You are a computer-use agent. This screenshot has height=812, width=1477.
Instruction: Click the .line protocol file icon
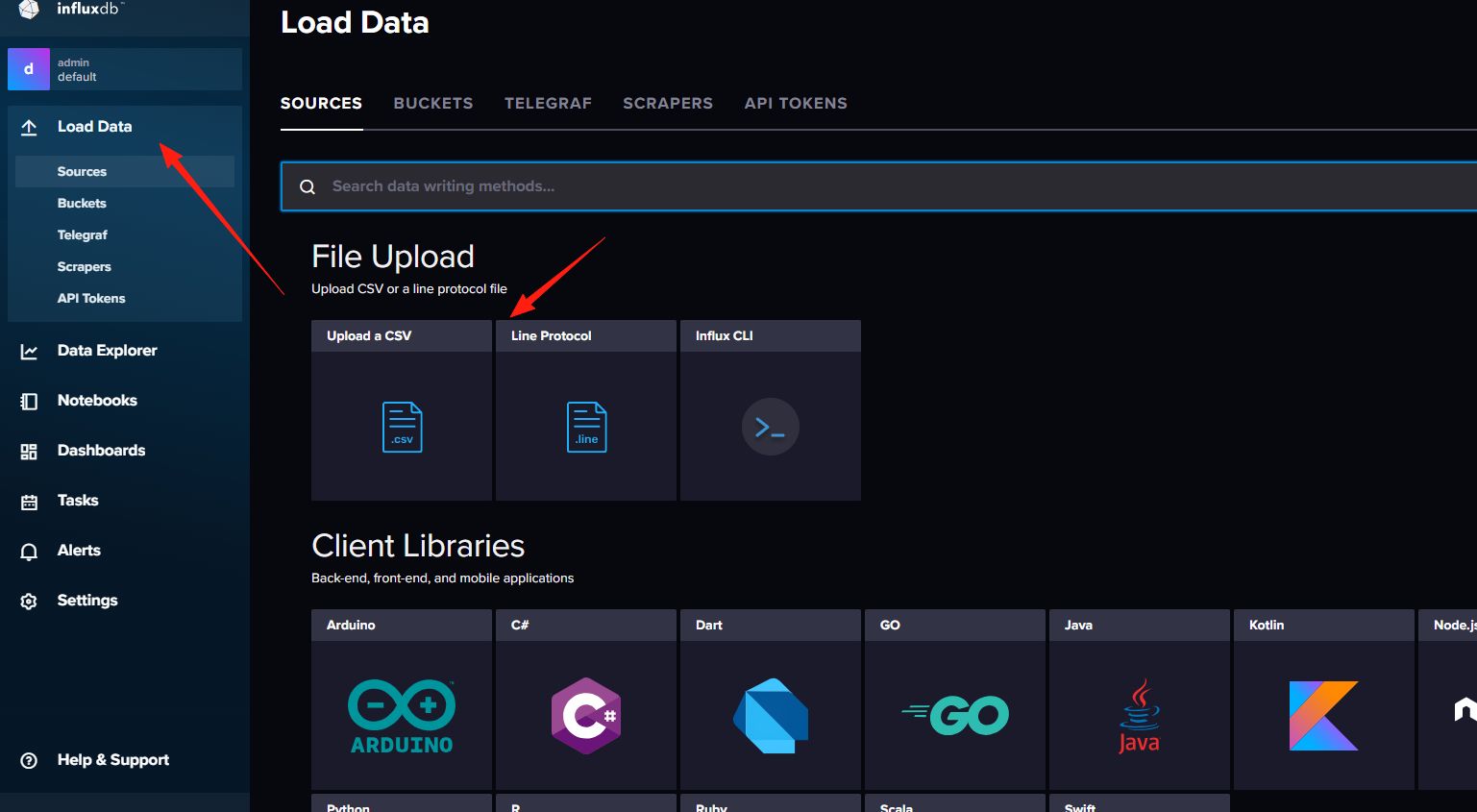(x=586, y=427)
